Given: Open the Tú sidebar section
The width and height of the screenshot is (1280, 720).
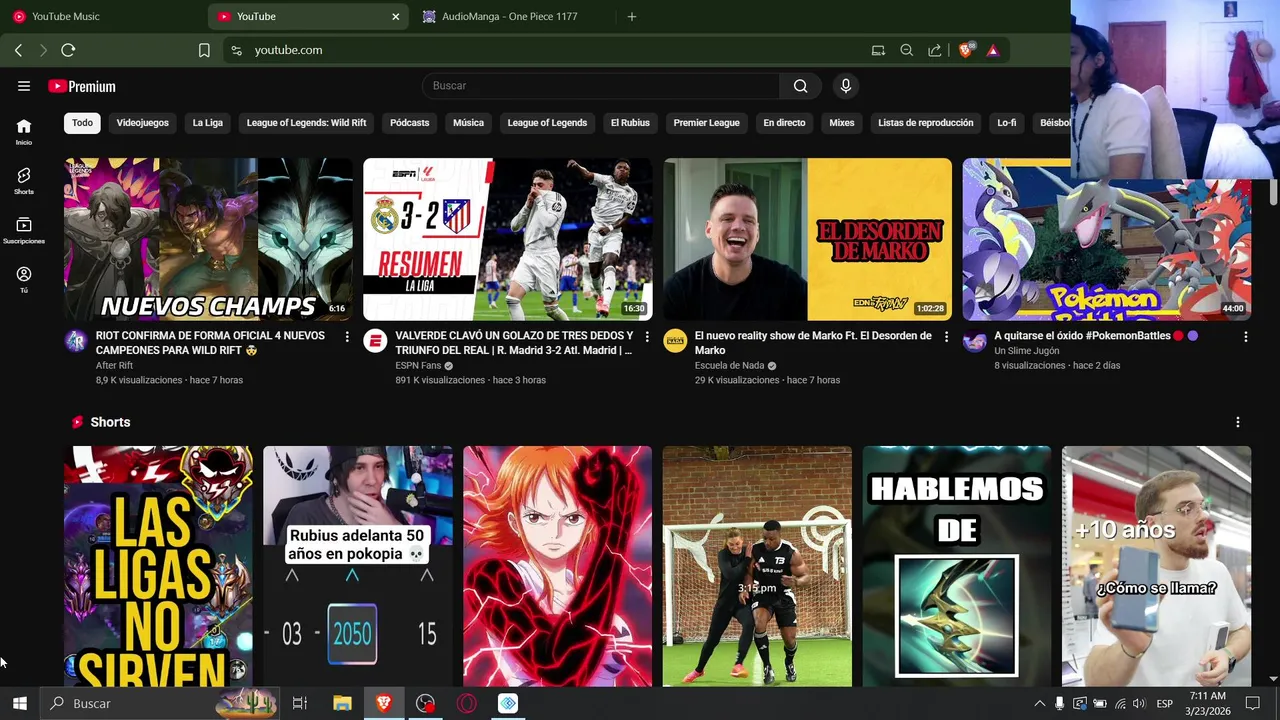Looking at the screenshot, I should [24, 279].
